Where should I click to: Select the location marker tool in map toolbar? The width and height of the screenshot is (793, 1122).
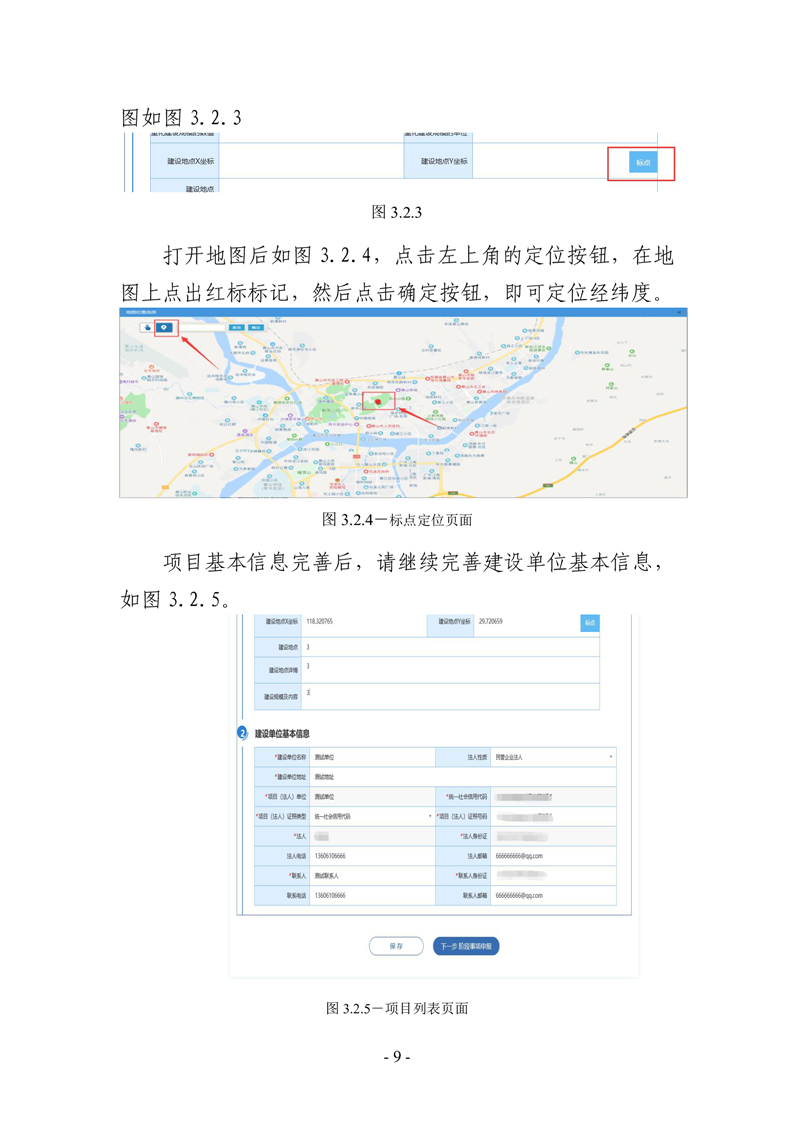[165, 327]
